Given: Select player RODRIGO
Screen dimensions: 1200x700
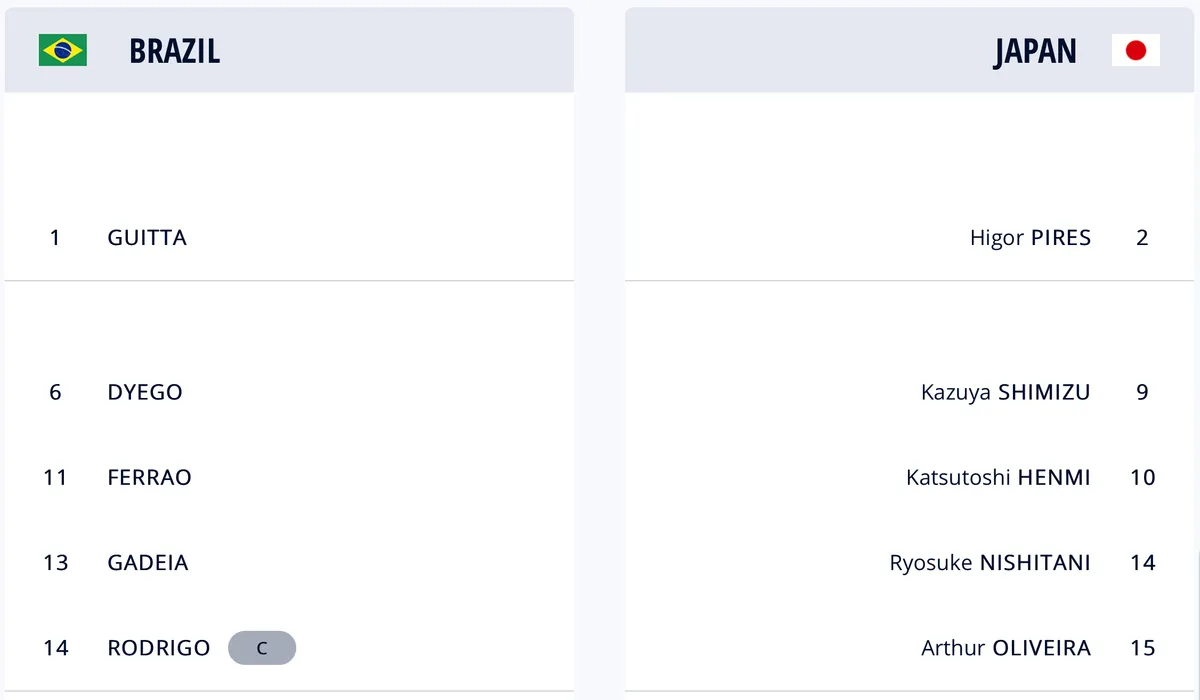Looking at the screenshot, I should click(159, 648).
